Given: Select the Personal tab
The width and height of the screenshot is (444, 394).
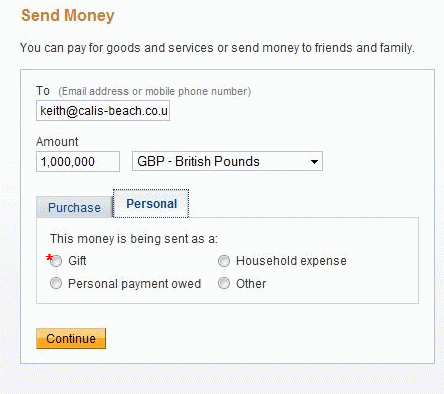Looking at the screenshot, I should [151, 203].
